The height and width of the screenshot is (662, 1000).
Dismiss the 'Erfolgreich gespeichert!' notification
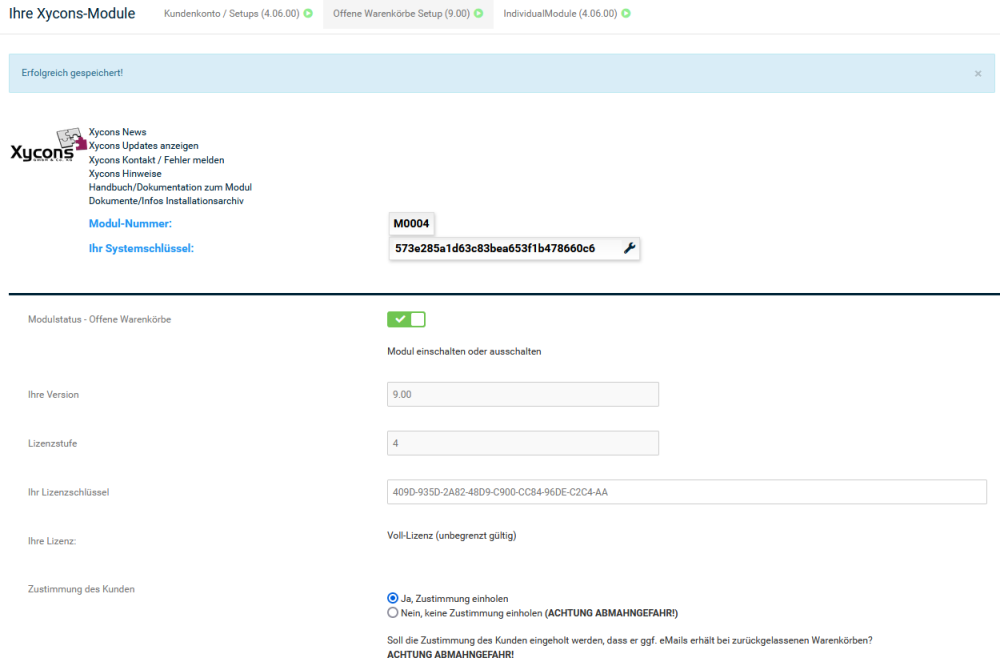pyautogui.click(x=978, y=74)
